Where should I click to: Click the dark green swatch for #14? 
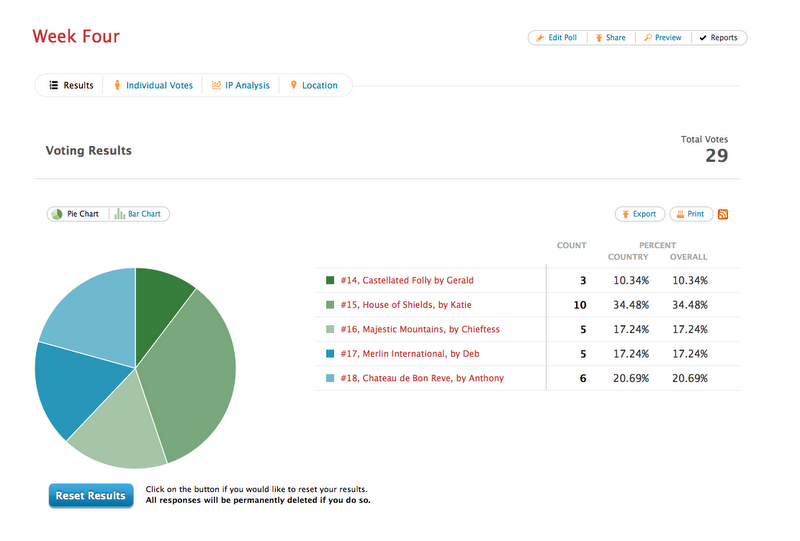[330, 280]
